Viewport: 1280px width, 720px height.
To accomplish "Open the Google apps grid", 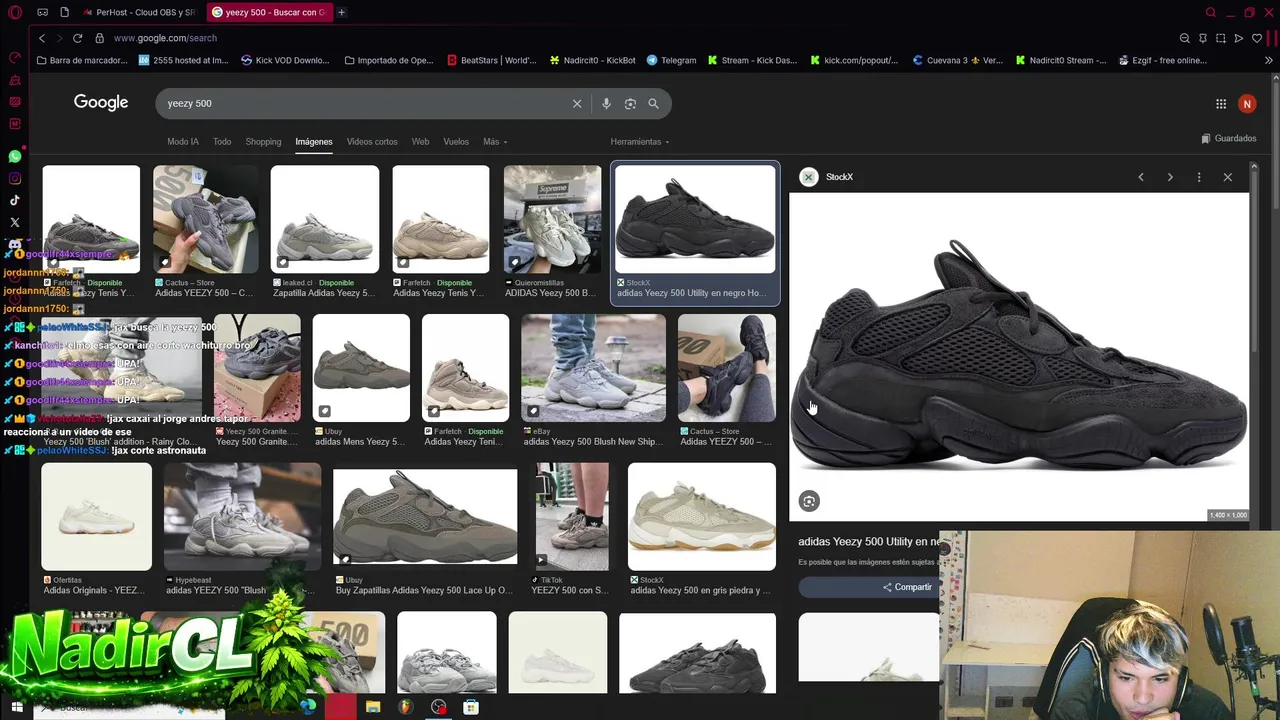I will [x=1221, y=103].
